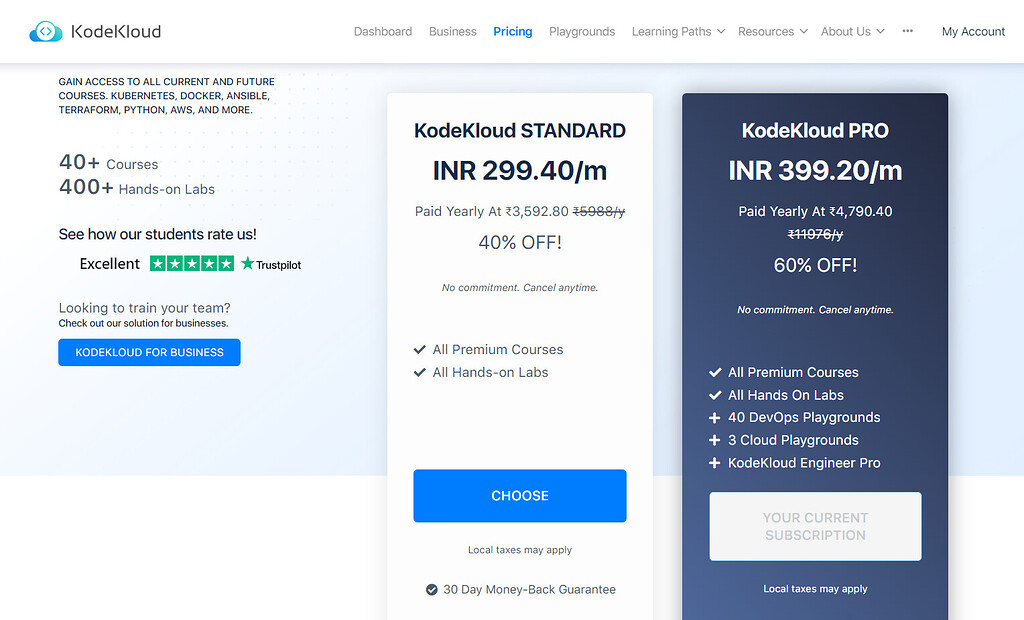The height and width of the screenshot is (620, 1024).
Task: Select the Business nav item
Action: (453, 32)
